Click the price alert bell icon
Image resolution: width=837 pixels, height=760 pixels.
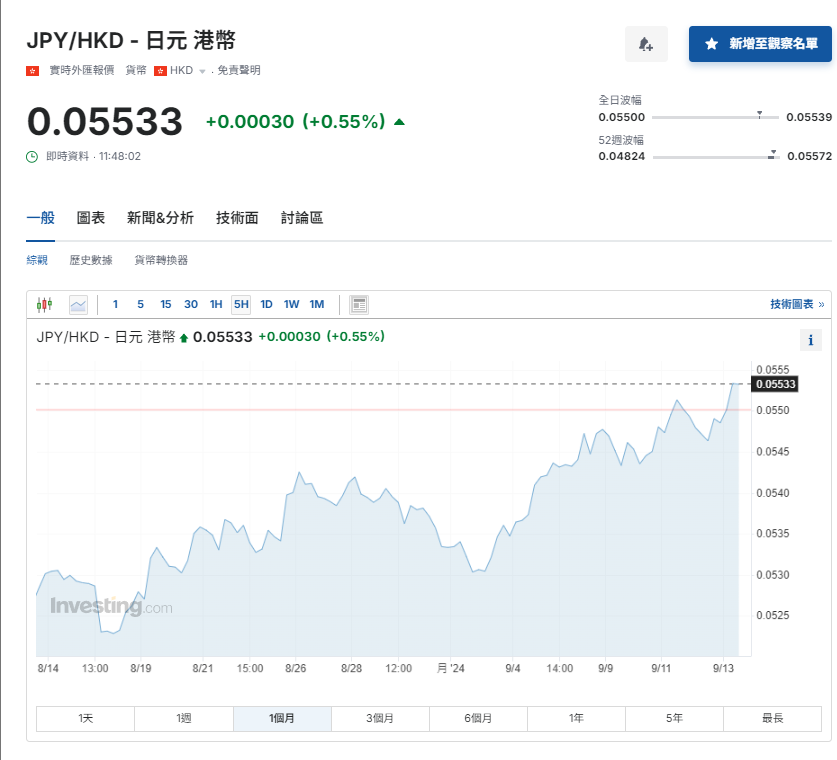(x=646, y=45)
